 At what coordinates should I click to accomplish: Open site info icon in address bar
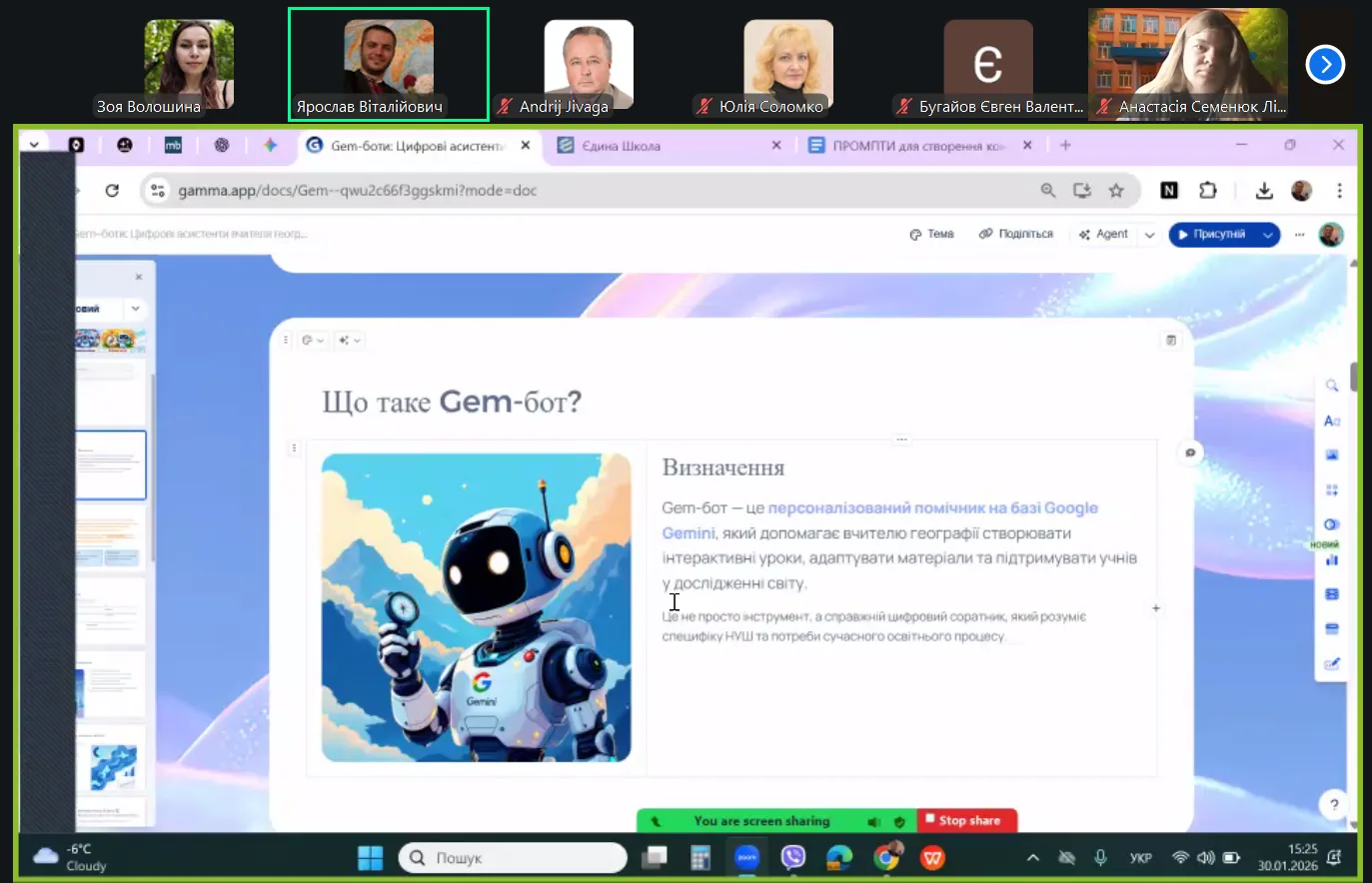click(x=157, y=190)
